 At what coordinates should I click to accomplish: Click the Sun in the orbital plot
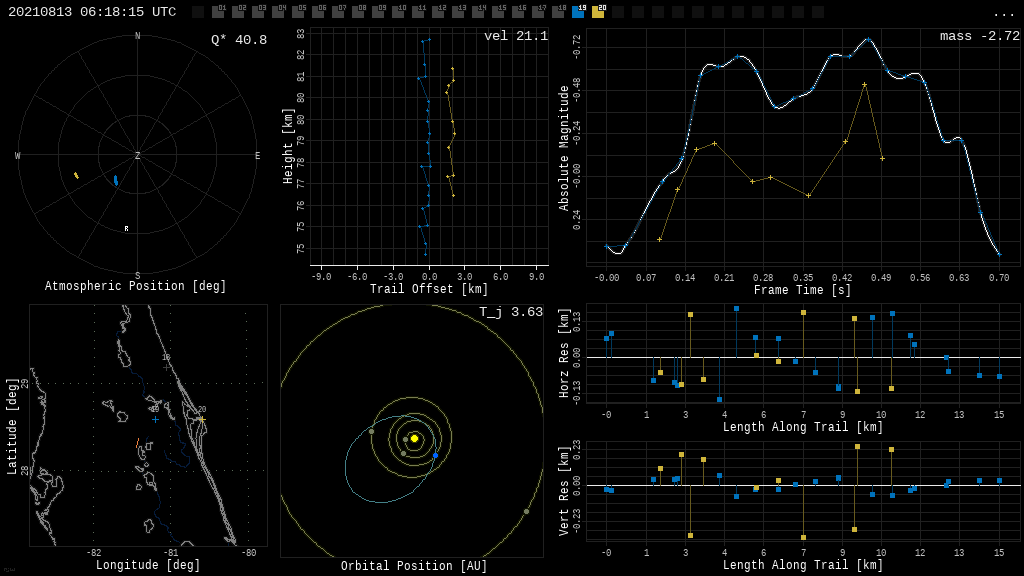(414, 438)
